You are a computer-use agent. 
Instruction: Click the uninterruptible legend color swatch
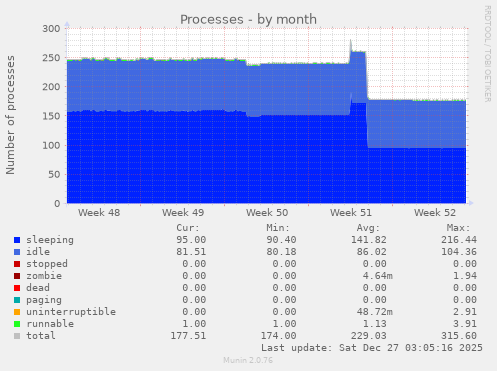tap(17, 312)
